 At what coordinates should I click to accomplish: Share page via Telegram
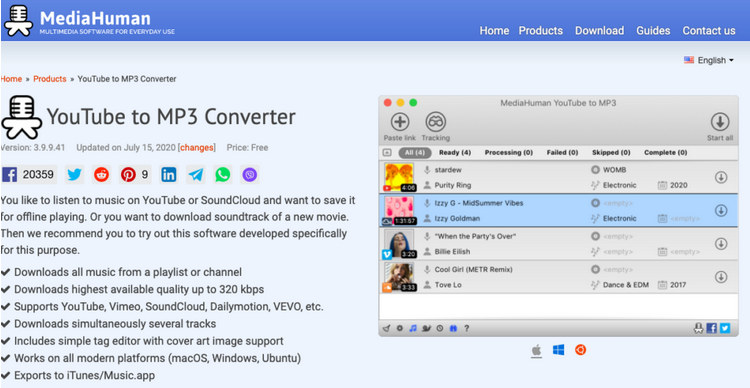click(196, 175)
